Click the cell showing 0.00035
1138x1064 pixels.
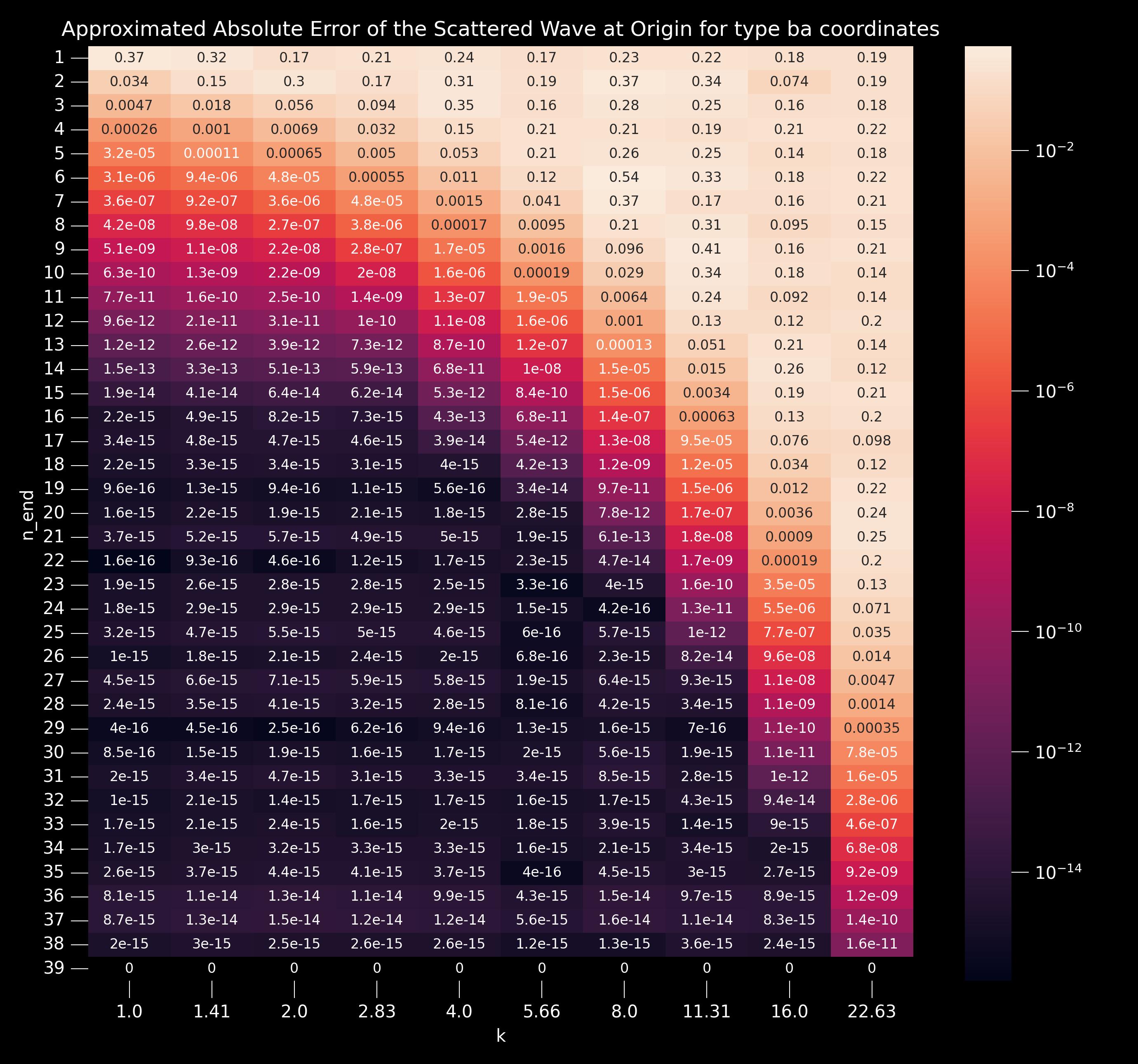point(871,728)
